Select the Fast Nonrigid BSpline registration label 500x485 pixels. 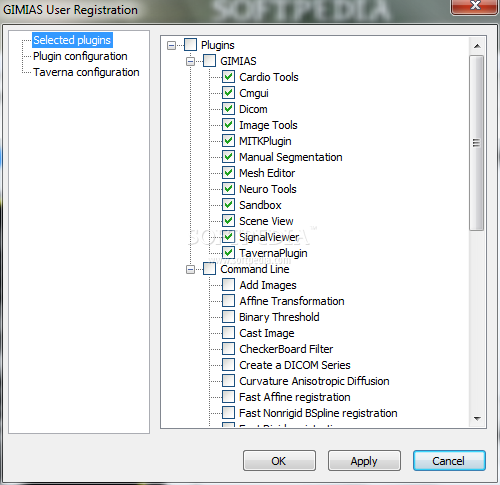(318, 413)
